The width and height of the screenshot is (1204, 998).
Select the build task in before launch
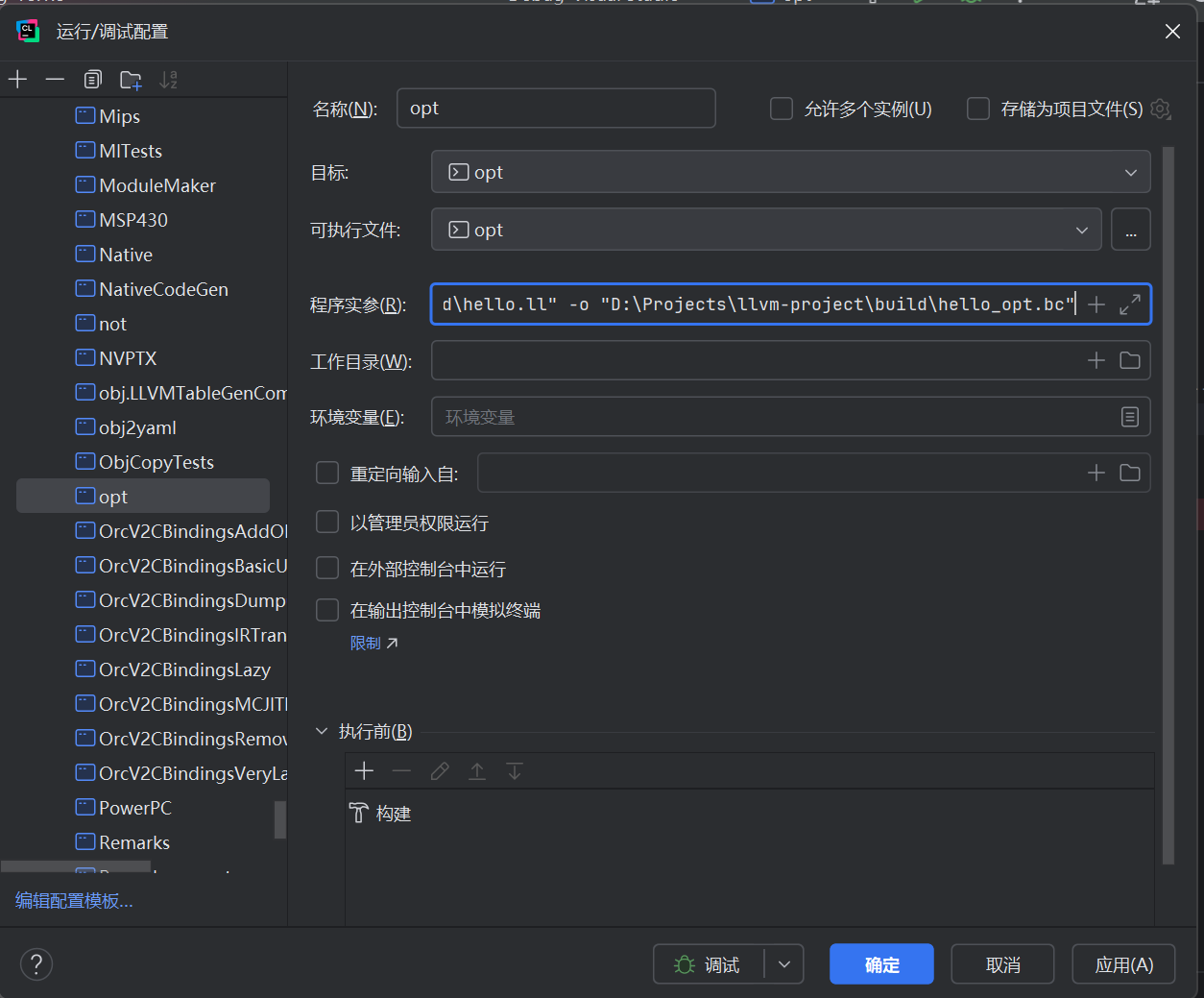(x=380, y=814)
